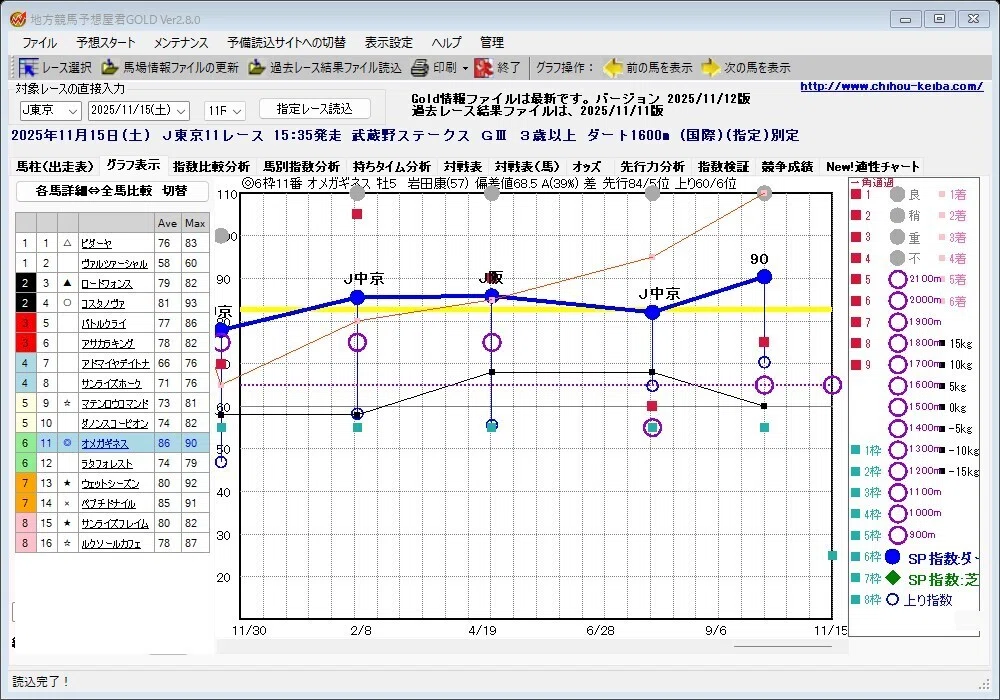Click the Max column header
The width and height of the screenshot is (1000, 700).
click(195, 223)
